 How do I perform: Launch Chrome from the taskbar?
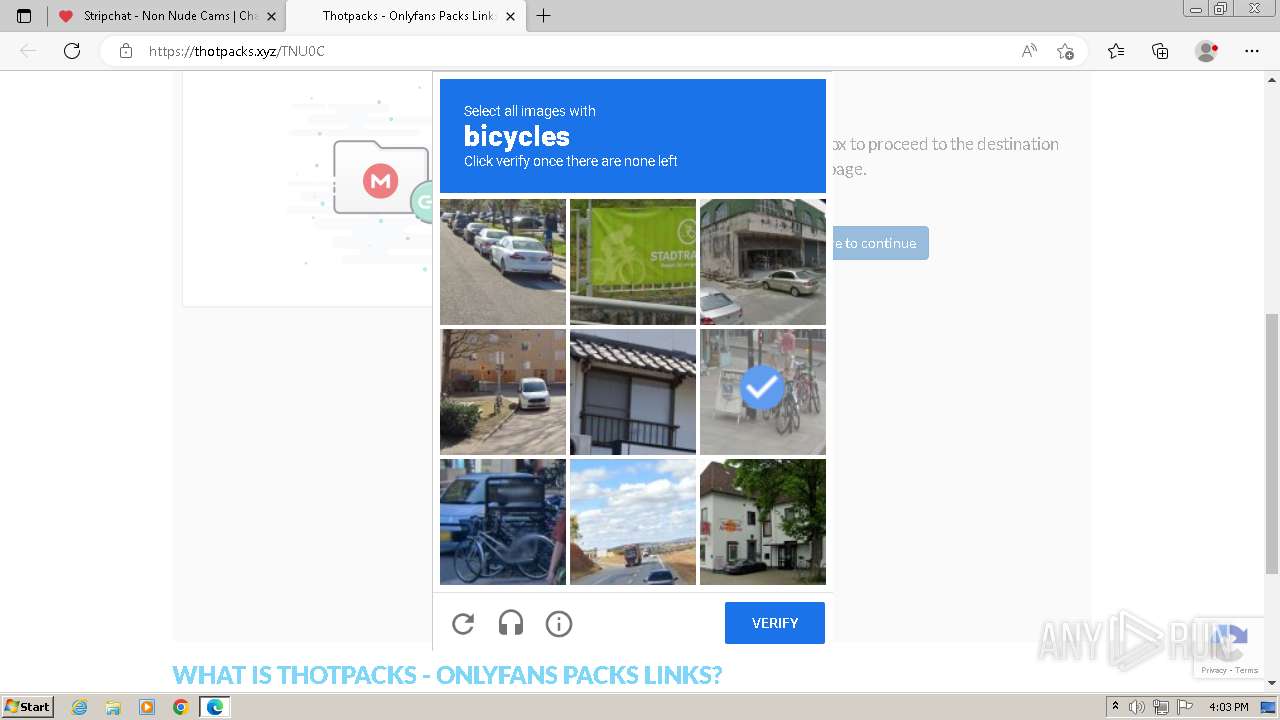click(x=180, y=707)
